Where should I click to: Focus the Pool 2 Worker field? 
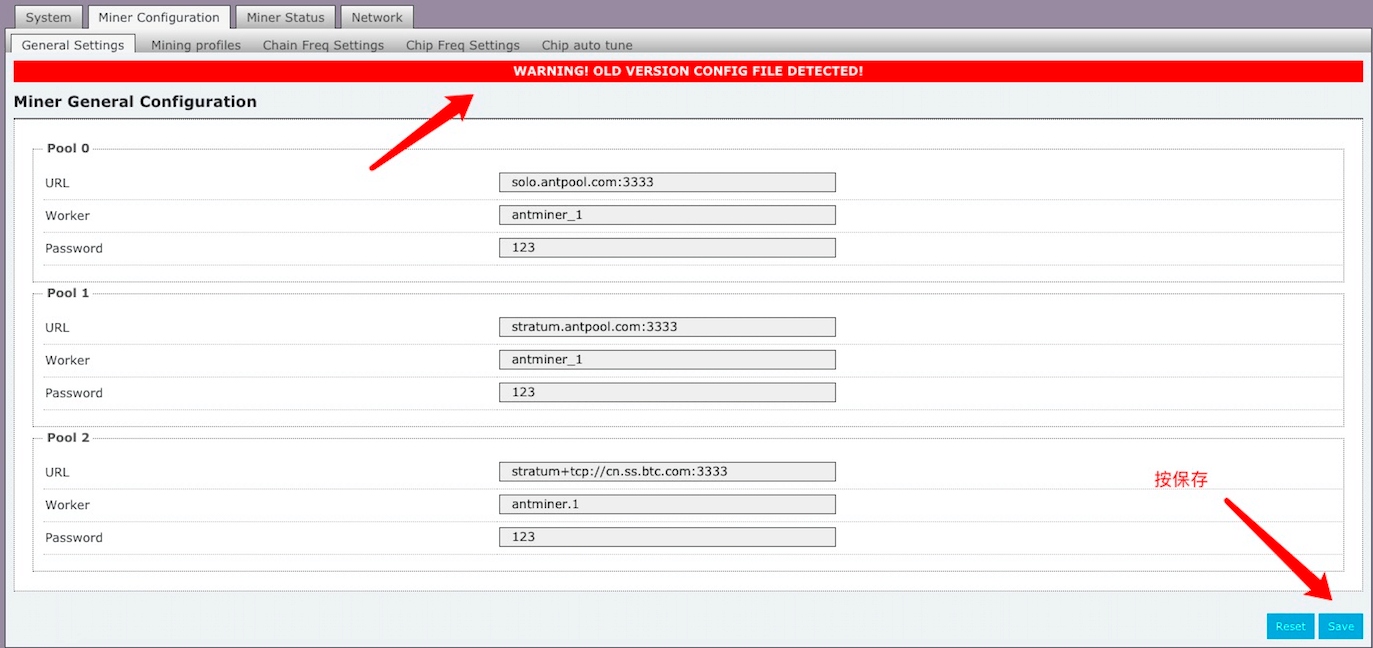(667, 504)
